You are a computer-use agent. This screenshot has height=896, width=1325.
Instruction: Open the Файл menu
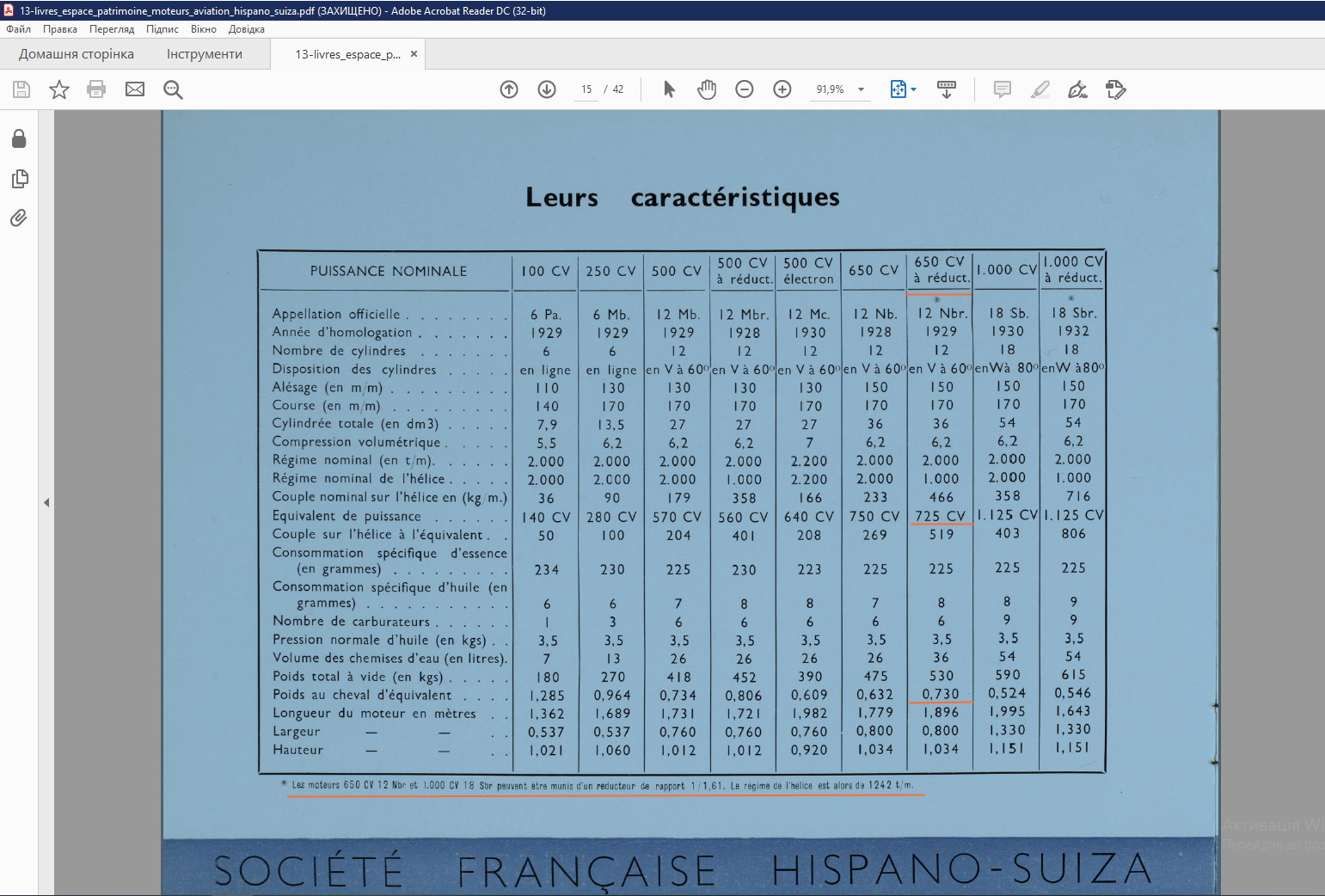point(19,29)
